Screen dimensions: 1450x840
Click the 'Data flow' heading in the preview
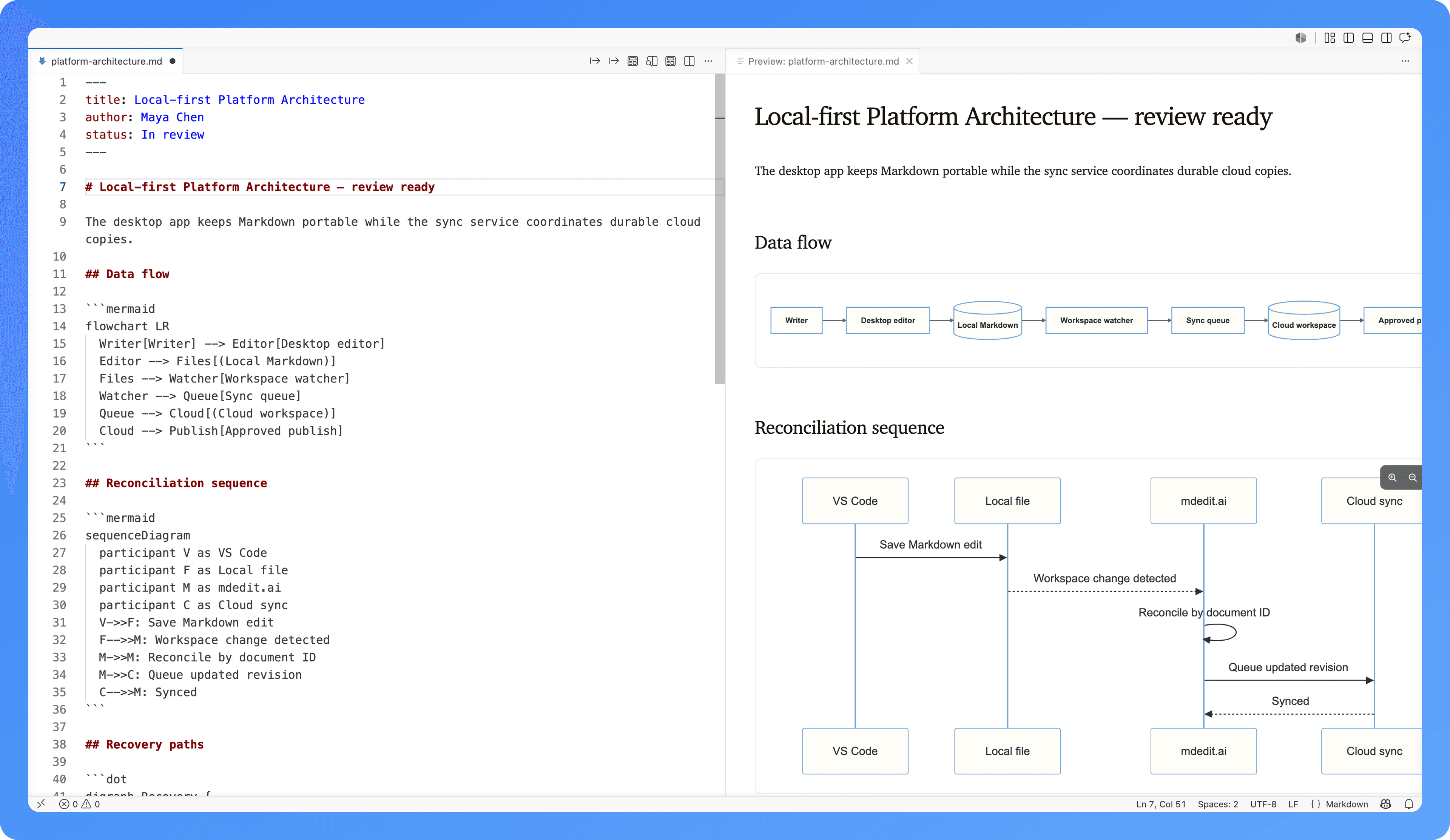click(x=793, y=243)
